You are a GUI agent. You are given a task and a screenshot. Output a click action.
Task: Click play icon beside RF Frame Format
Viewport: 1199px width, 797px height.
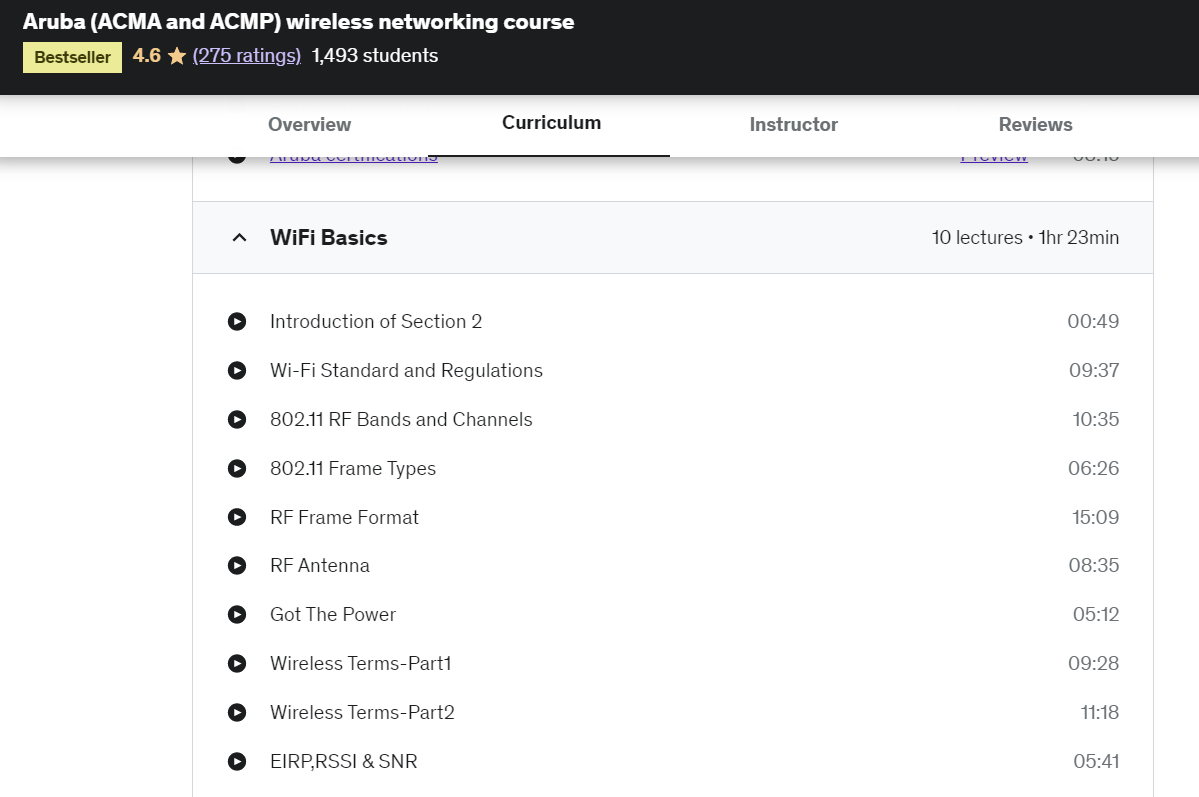click(x=237, y=517)
